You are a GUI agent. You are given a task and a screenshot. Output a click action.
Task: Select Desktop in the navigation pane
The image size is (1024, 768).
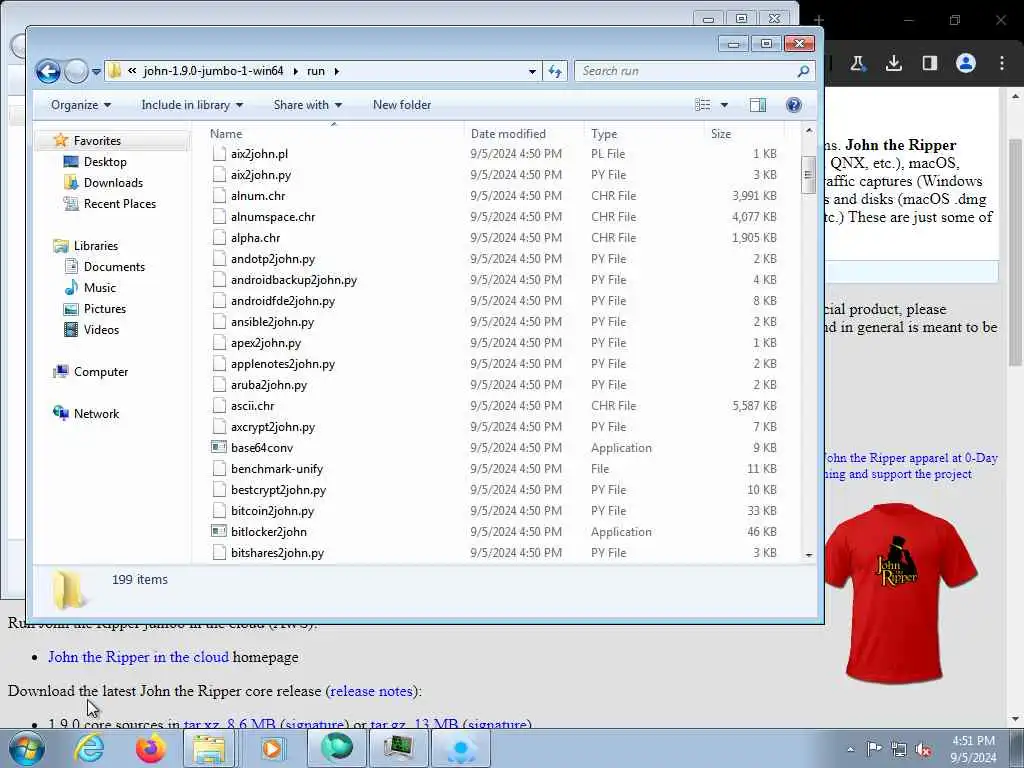pyautogui.click(x=104, y=162)
